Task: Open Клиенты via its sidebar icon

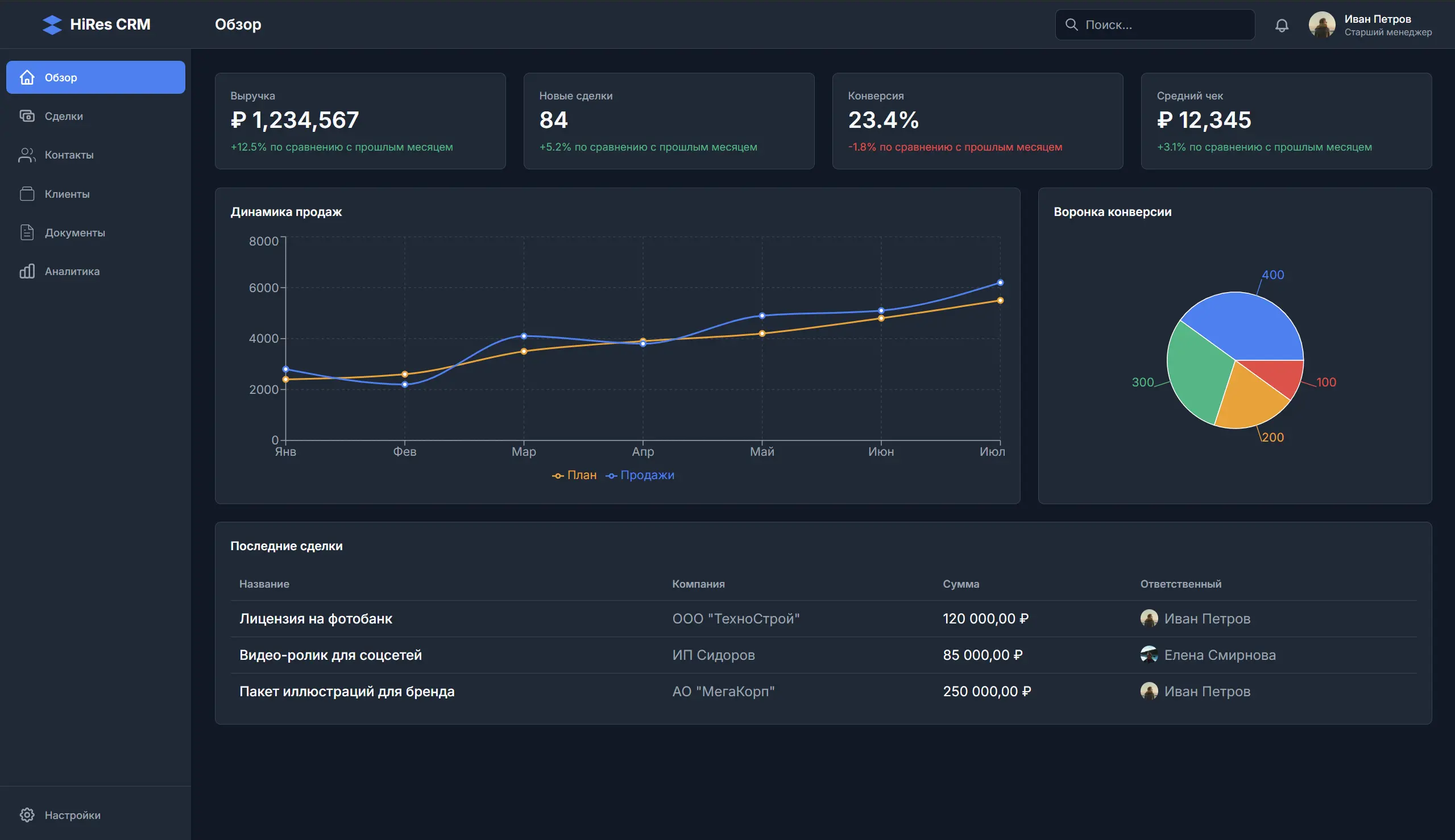Action: pos(28,193)
